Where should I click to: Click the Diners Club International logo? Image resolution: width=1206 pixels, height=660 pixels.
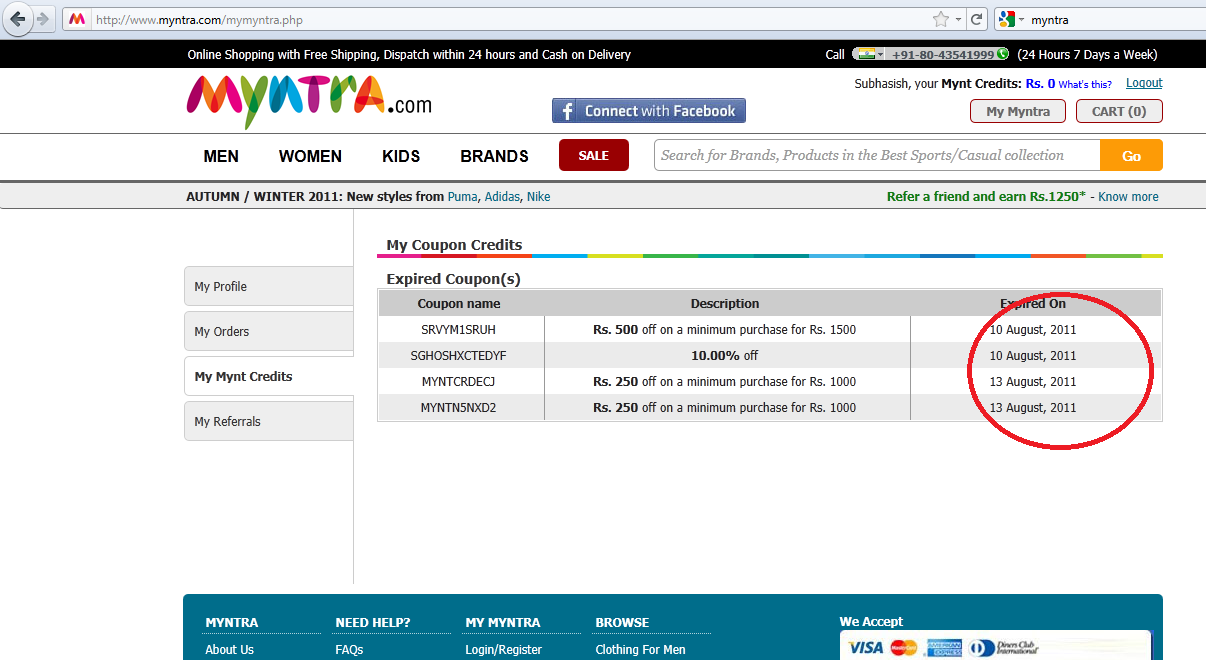1004,648
